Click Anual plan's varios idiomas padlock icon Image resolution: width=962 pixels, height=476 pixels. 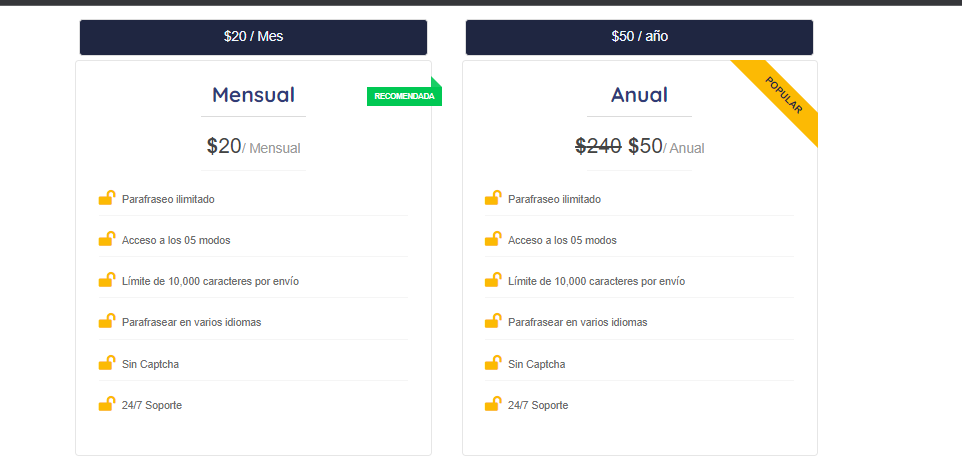click(x=493, y=321)
